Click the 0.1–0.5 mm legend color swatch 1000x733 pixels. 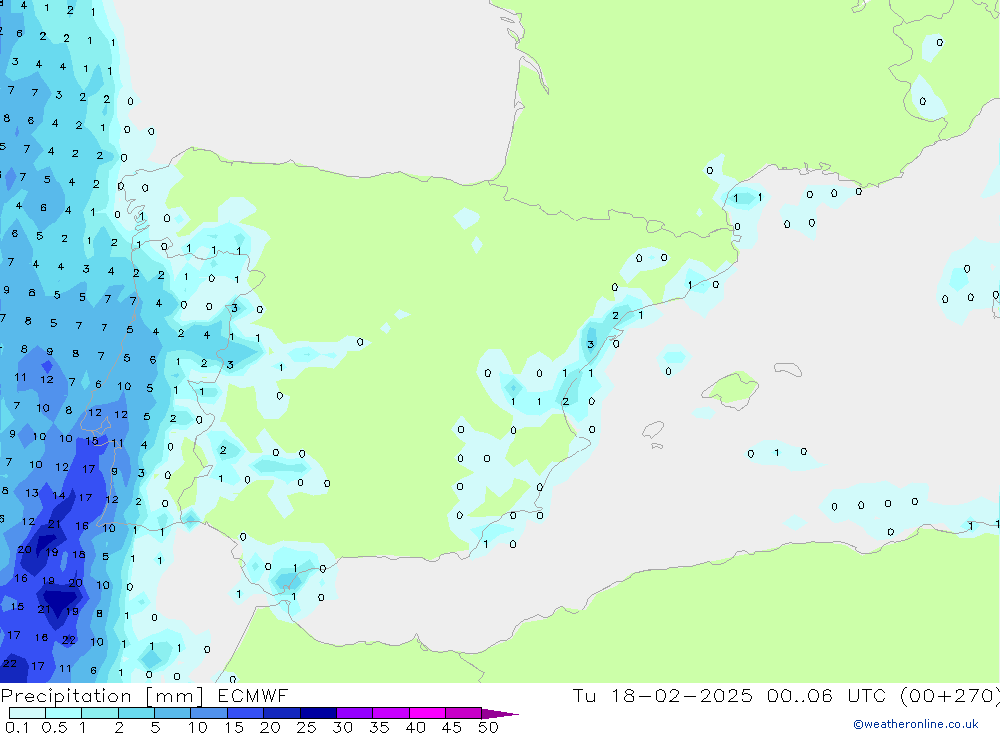(x=27, y=713)
